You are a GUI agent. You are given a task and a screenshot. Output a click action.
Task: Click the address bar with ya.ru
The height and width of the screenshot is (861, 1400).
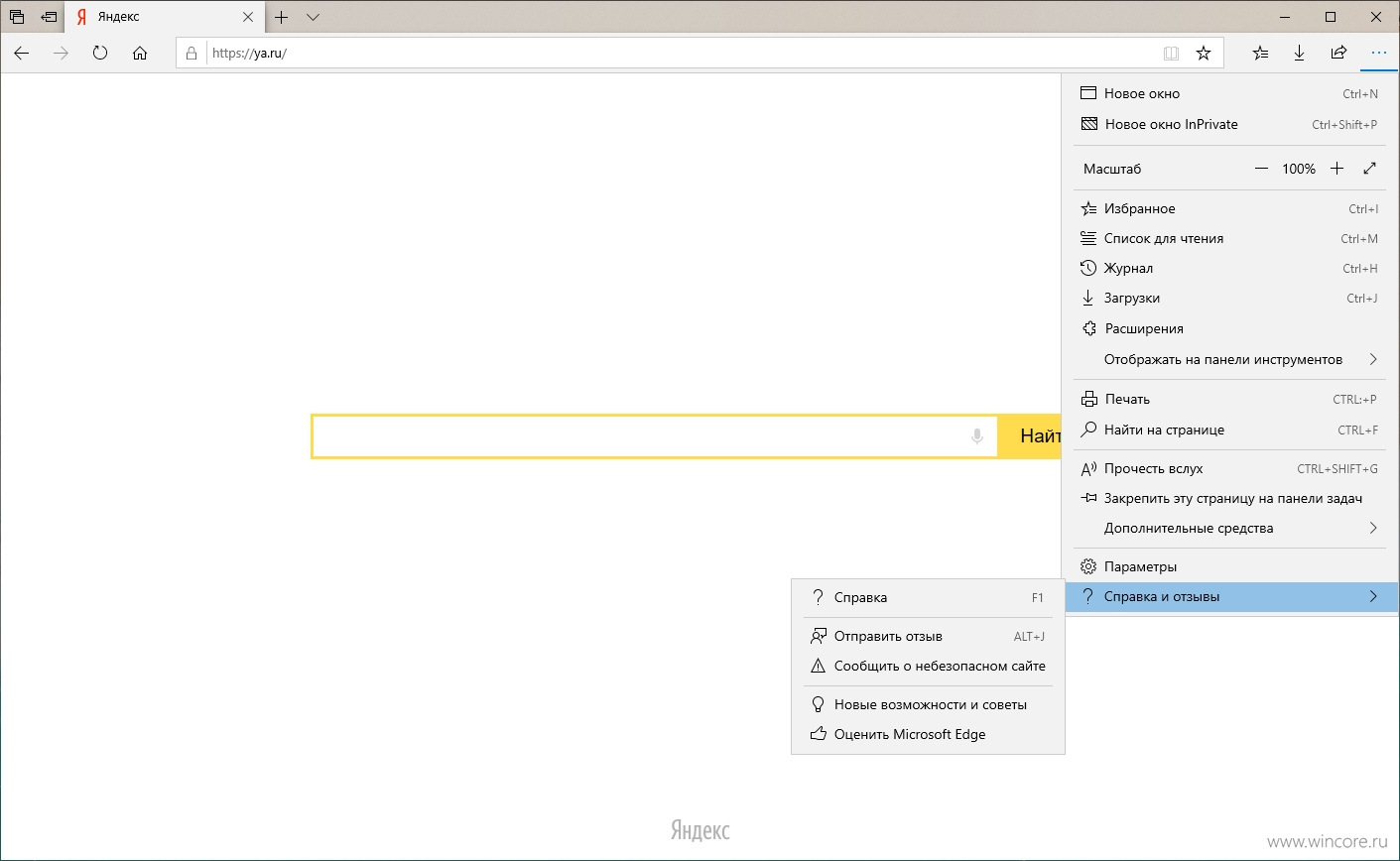(x=685, y=54)
